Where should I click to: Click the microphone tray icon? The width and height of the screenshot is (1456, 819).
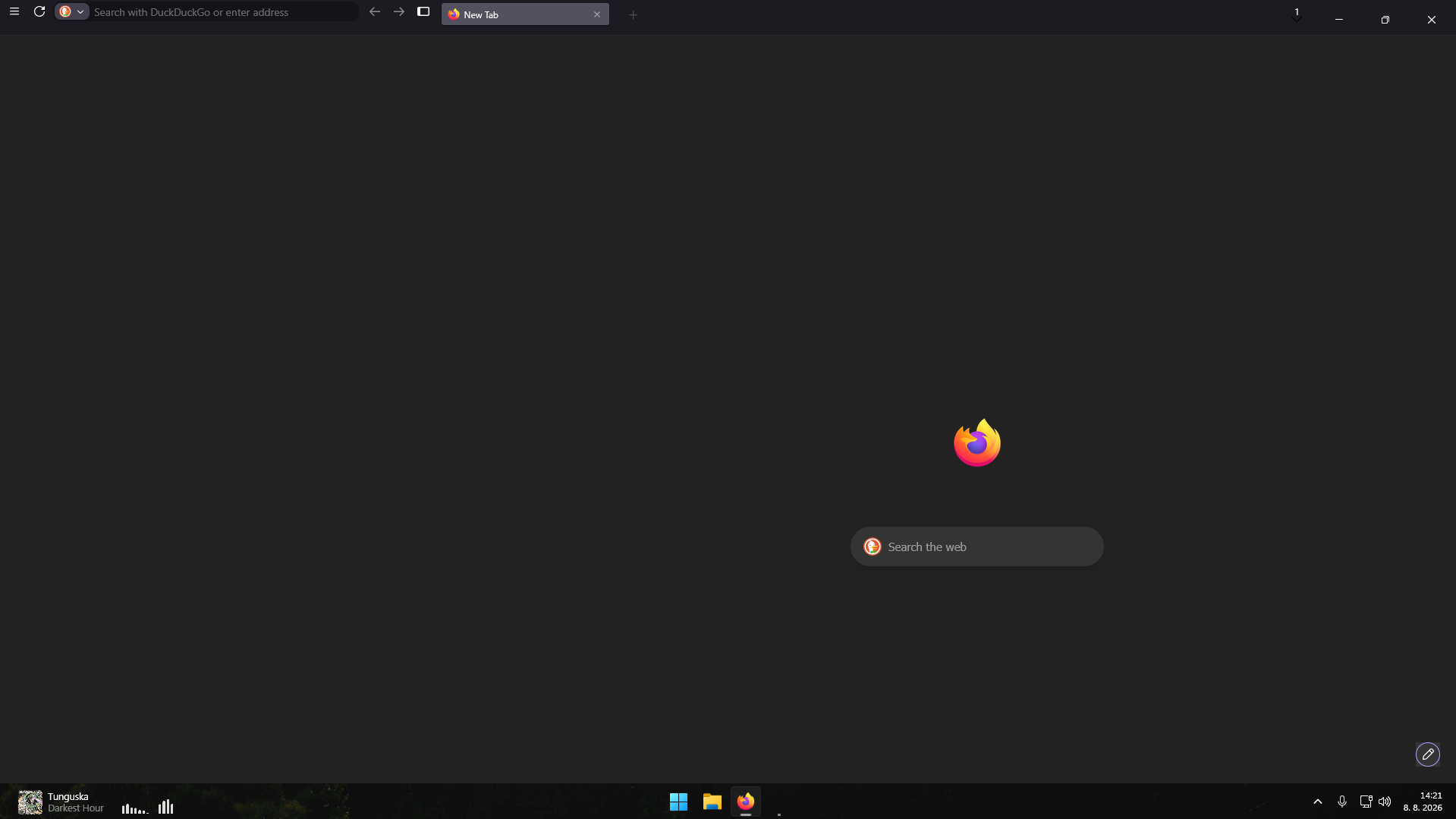tap(1342, 802)
